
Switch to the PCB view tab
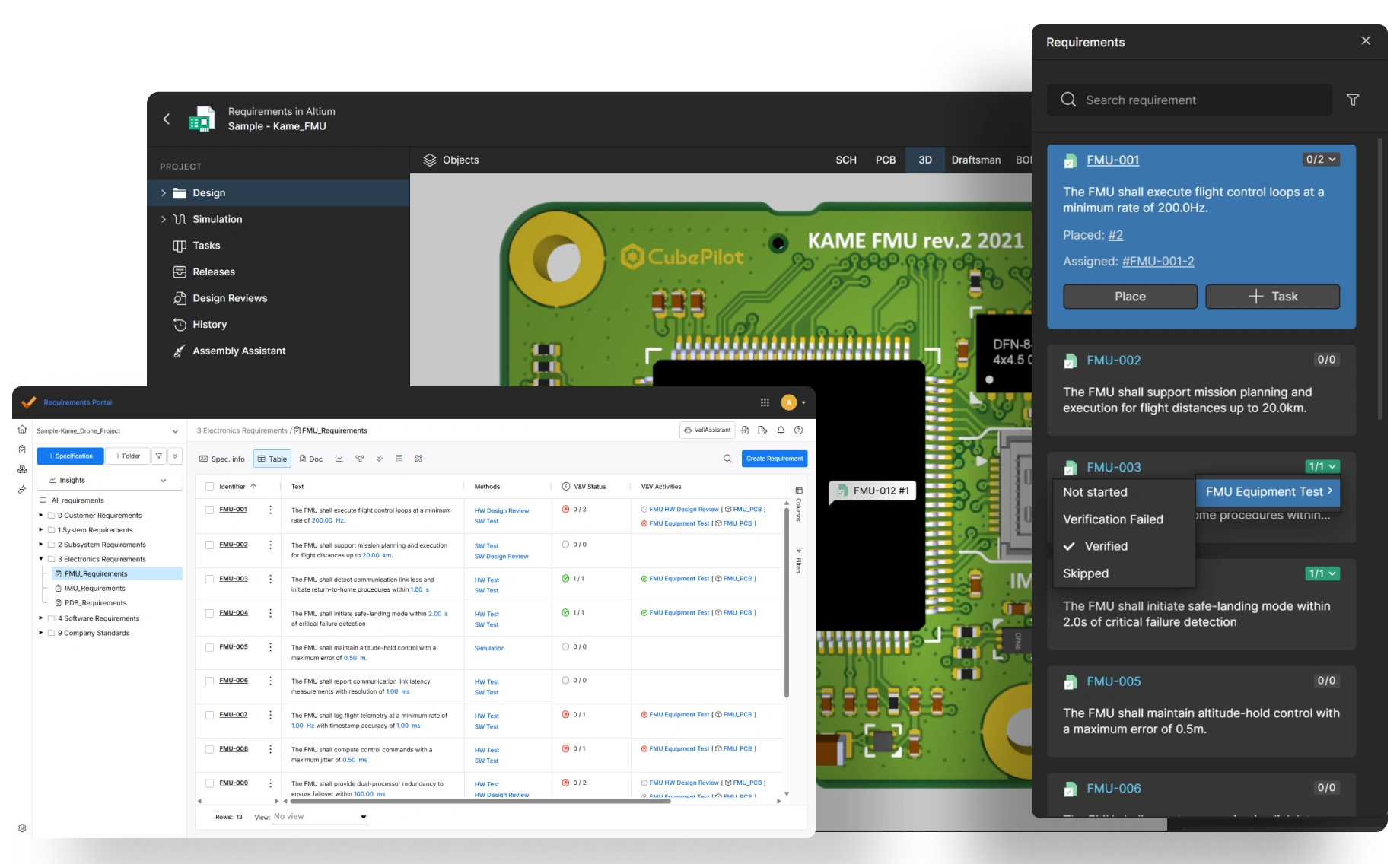(x=885, y=160)
